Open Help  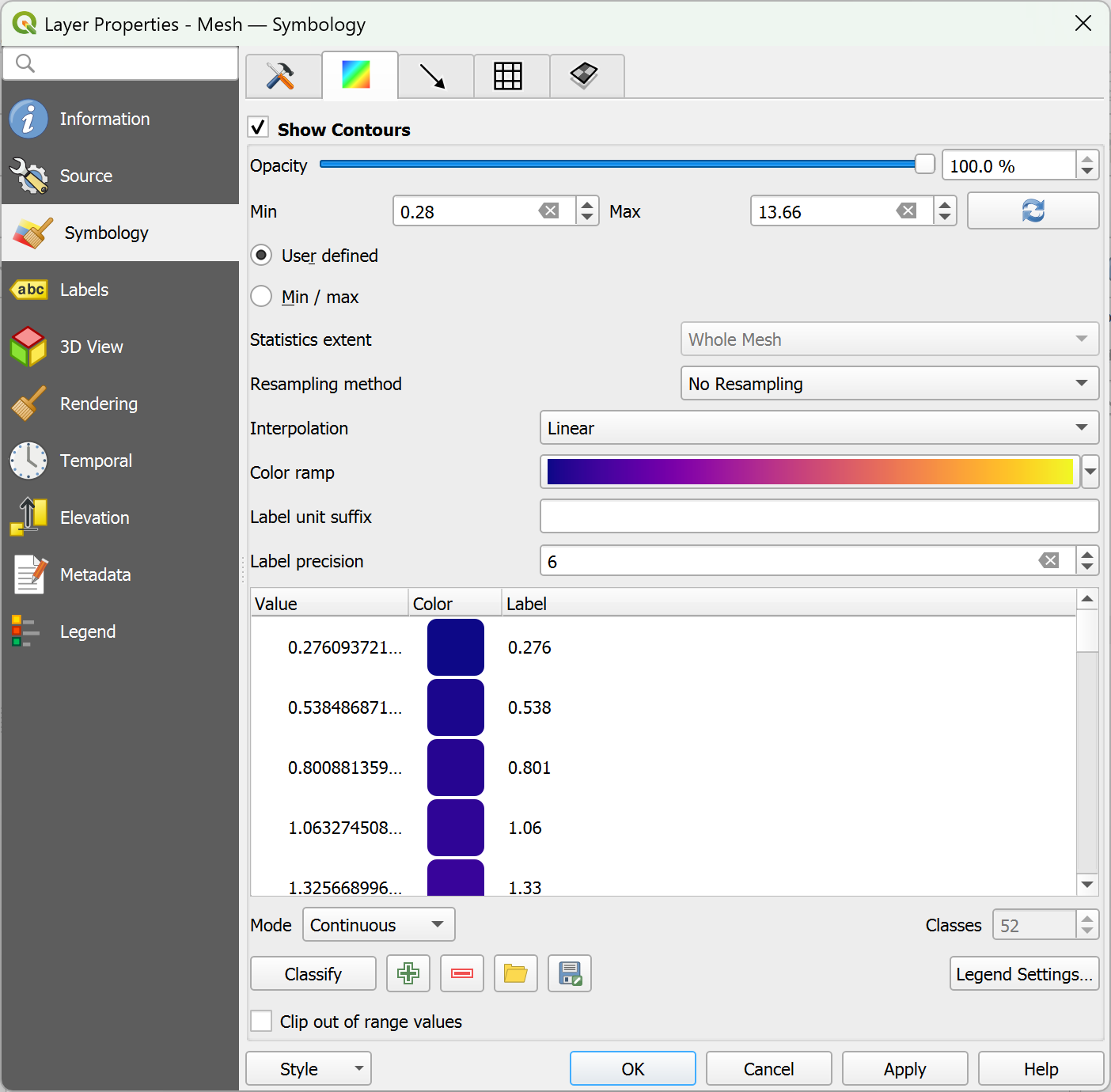point(1041,1069)
